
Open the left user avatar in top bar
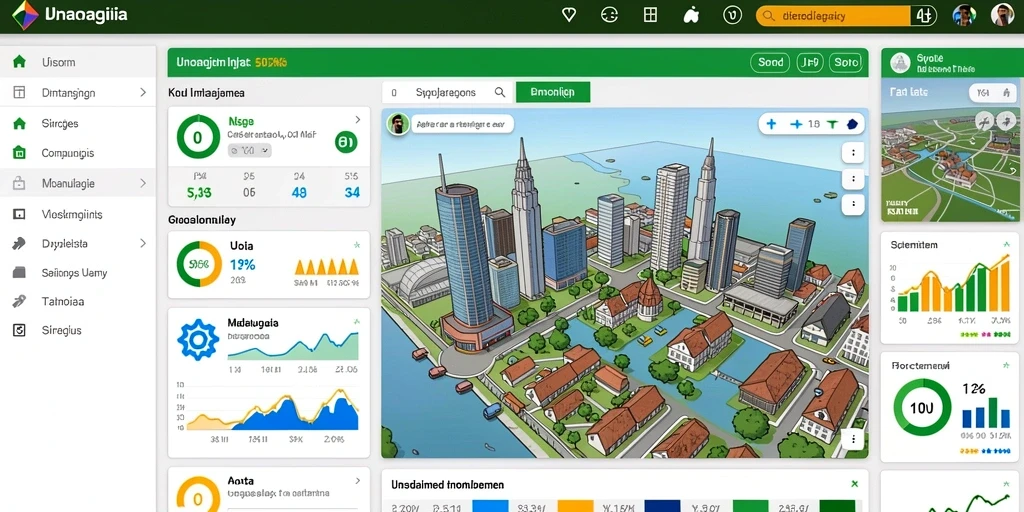coord(964,15)
